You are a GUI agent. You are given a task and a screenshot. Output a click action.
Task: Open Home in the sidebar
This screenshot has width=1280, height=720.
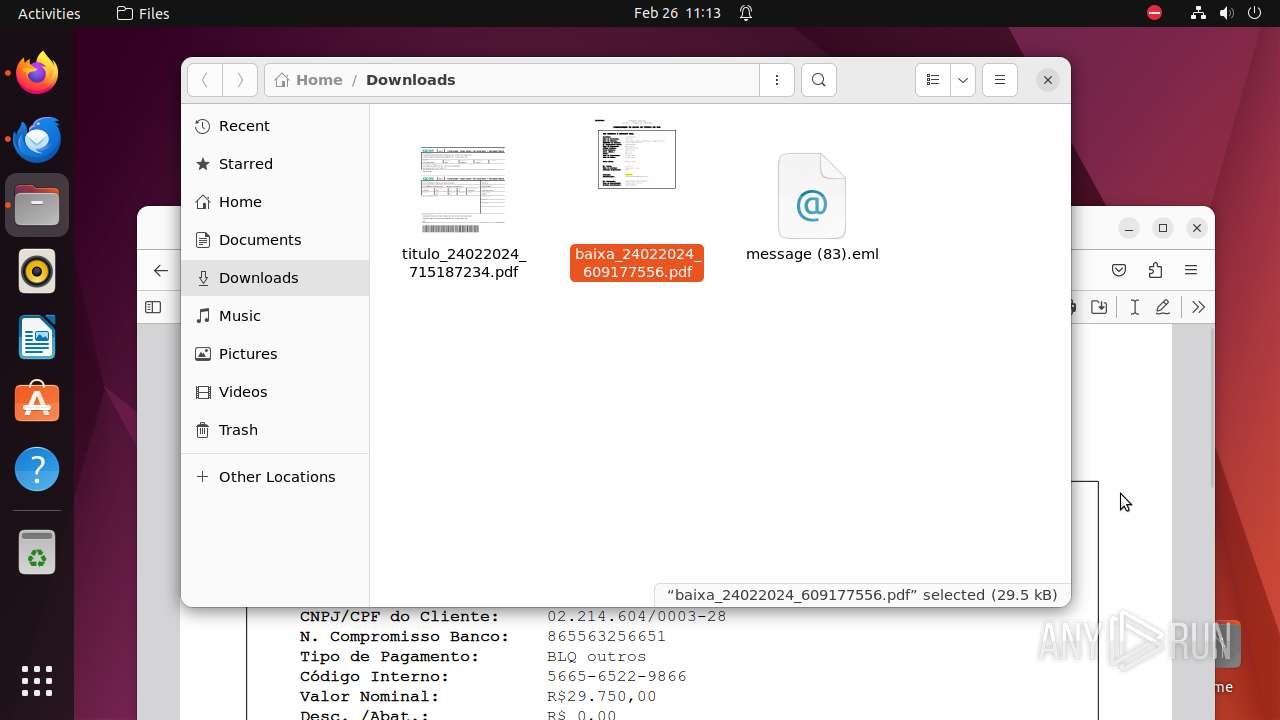tap(275, 202)
